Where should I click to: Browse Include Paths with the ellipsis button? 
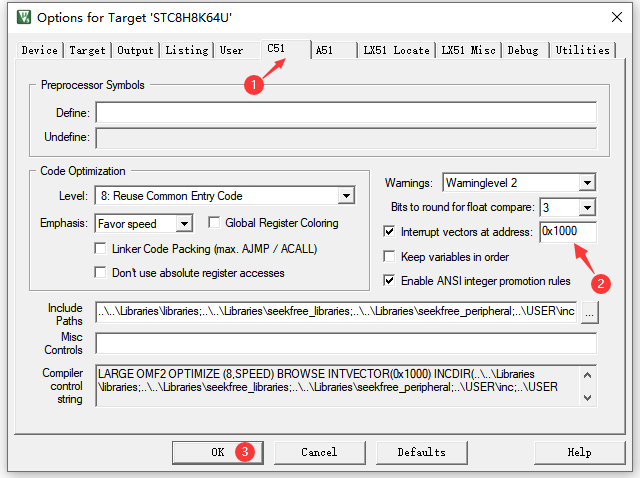coord(590,313)
